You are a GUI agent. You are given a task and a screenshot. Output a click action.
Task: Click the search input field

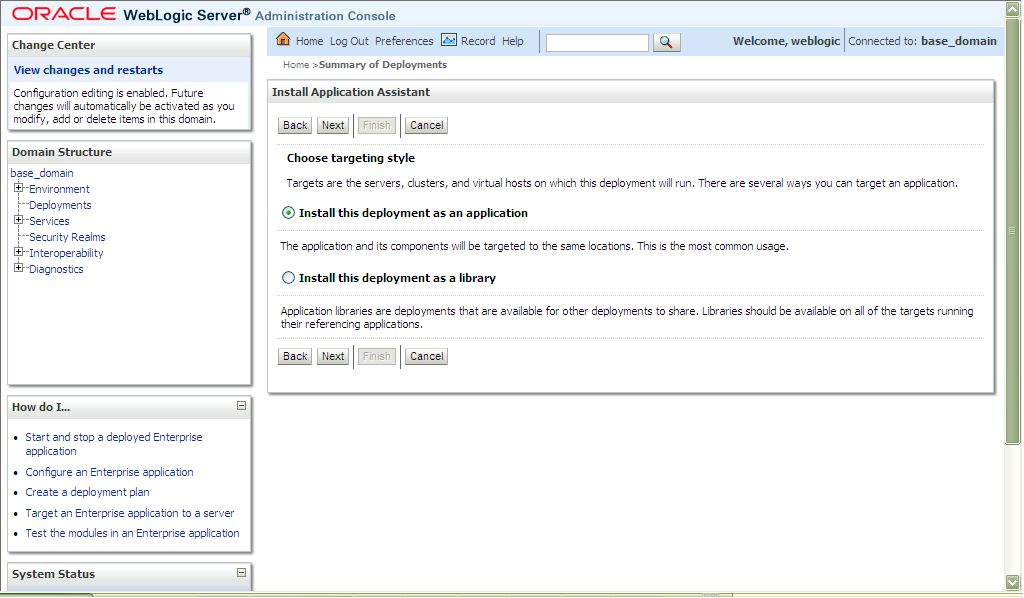click(597, 43)
